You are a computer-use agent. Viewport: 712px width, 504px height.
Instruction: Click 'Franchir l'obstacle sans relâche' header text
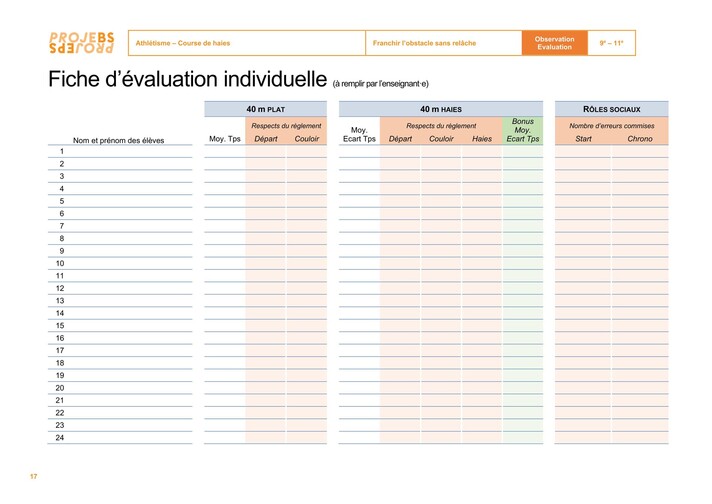(424, 43)
